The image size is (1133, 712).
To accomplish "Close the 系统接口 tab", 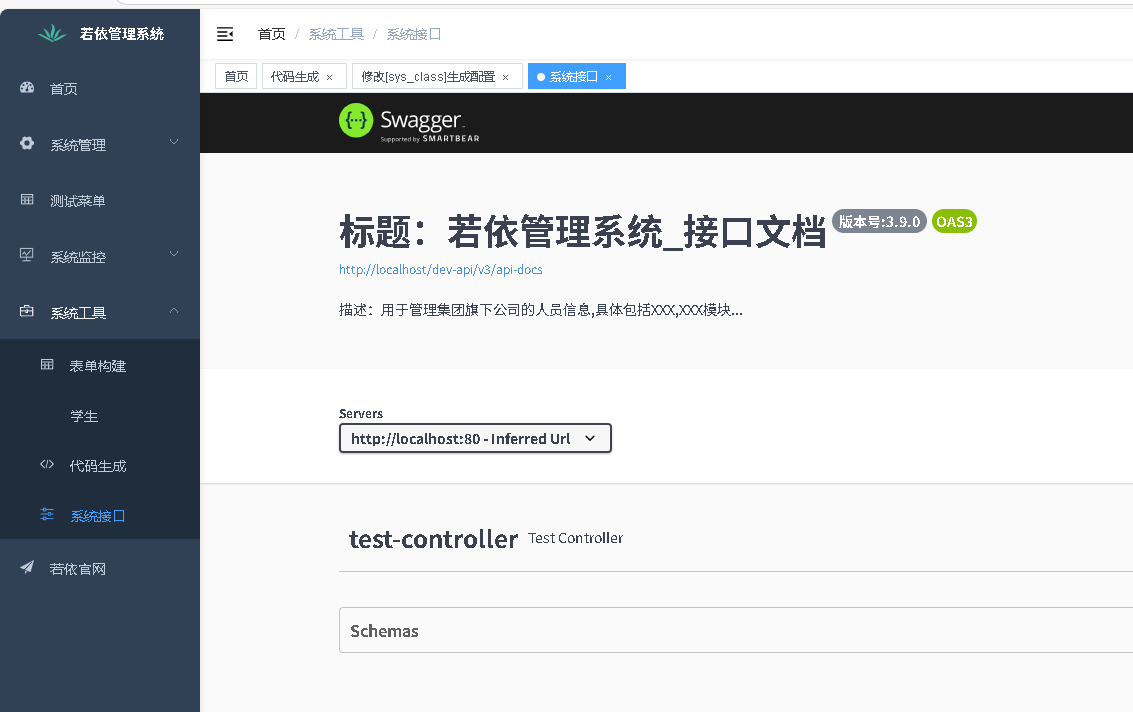I will [608, 78].
